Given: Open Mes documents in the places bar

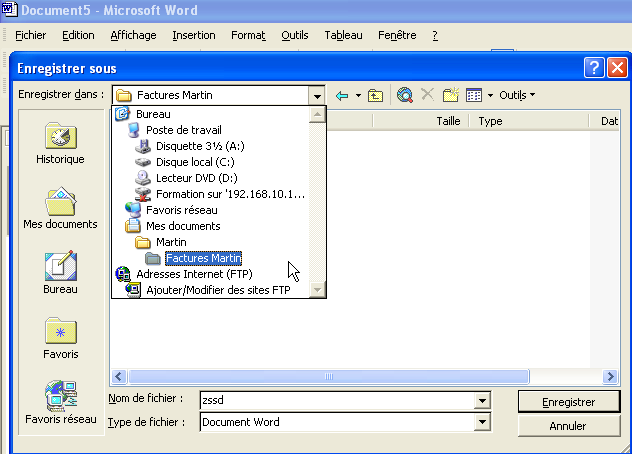Looking at the screenshot, I should point(60,208).
